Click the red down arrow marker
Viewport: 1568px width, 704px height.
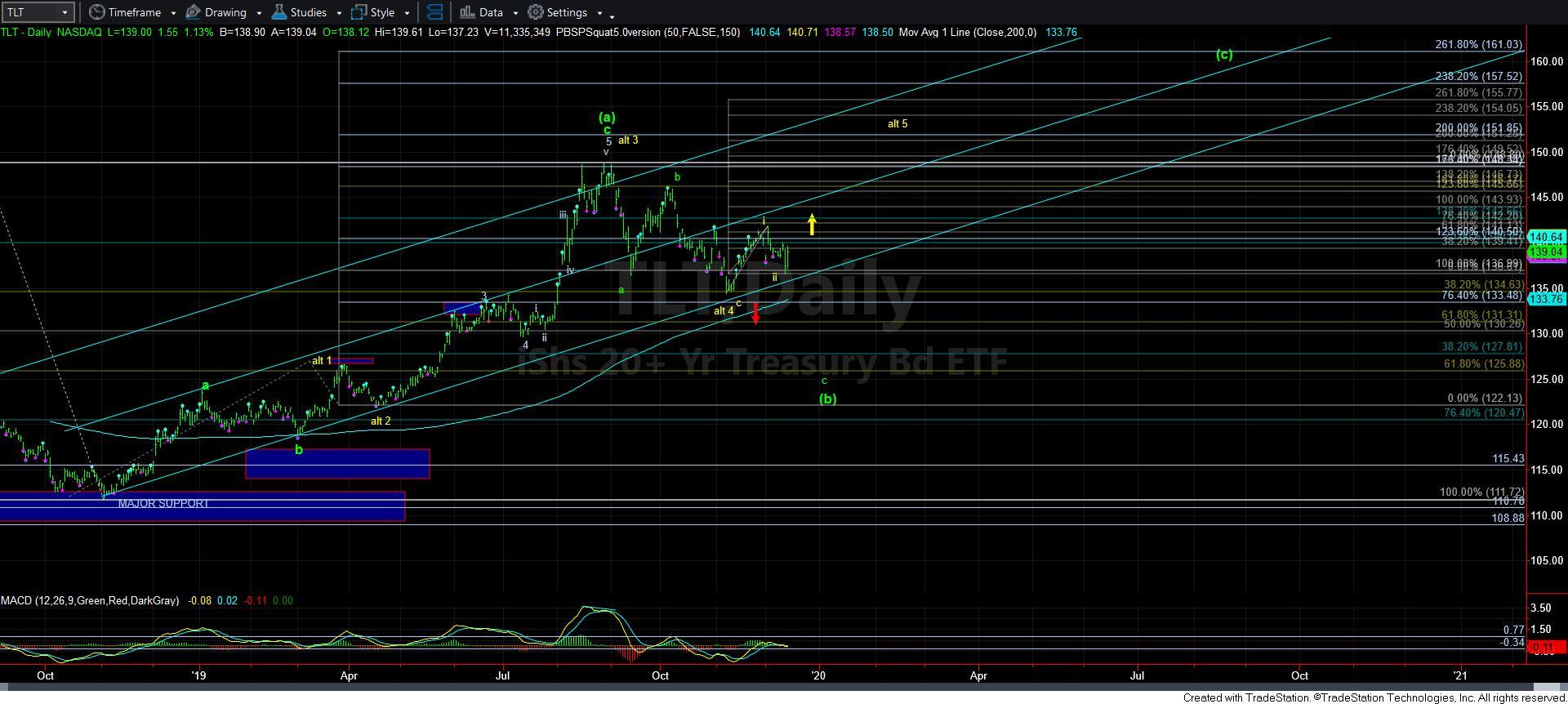point(756,314)
